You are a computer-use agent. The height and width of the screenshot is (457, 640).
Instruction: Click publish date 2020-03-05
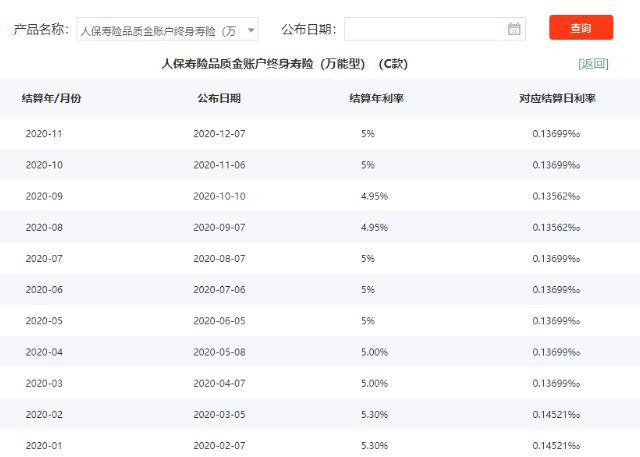pos(219,415)
